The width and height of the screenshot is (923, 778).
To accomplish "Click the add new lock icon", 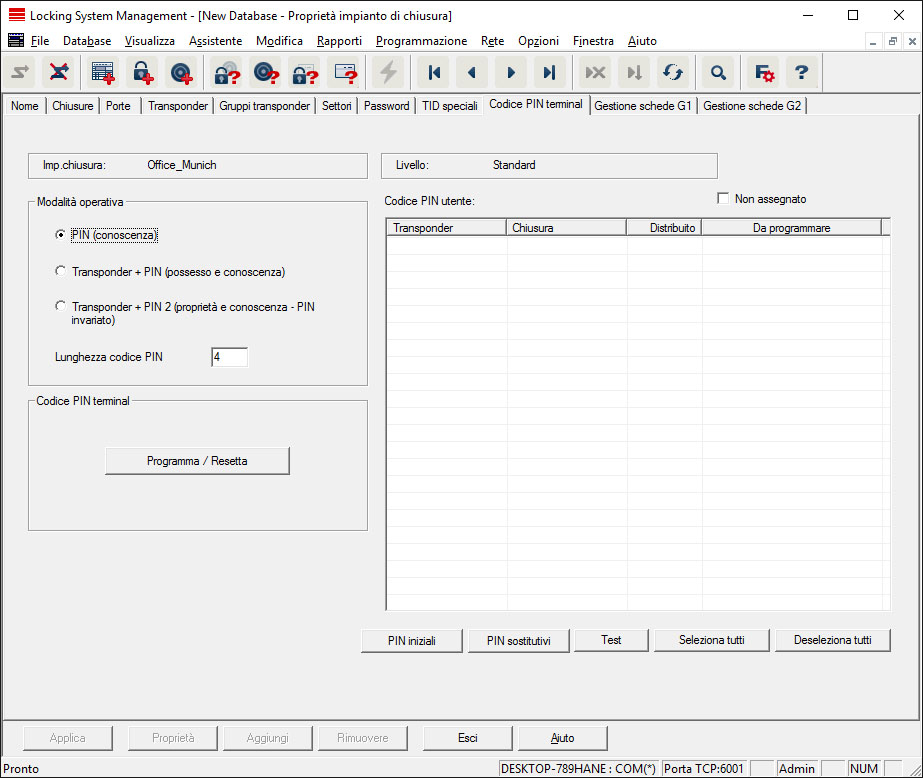I will pyautogui.click(x=141, y=72).
